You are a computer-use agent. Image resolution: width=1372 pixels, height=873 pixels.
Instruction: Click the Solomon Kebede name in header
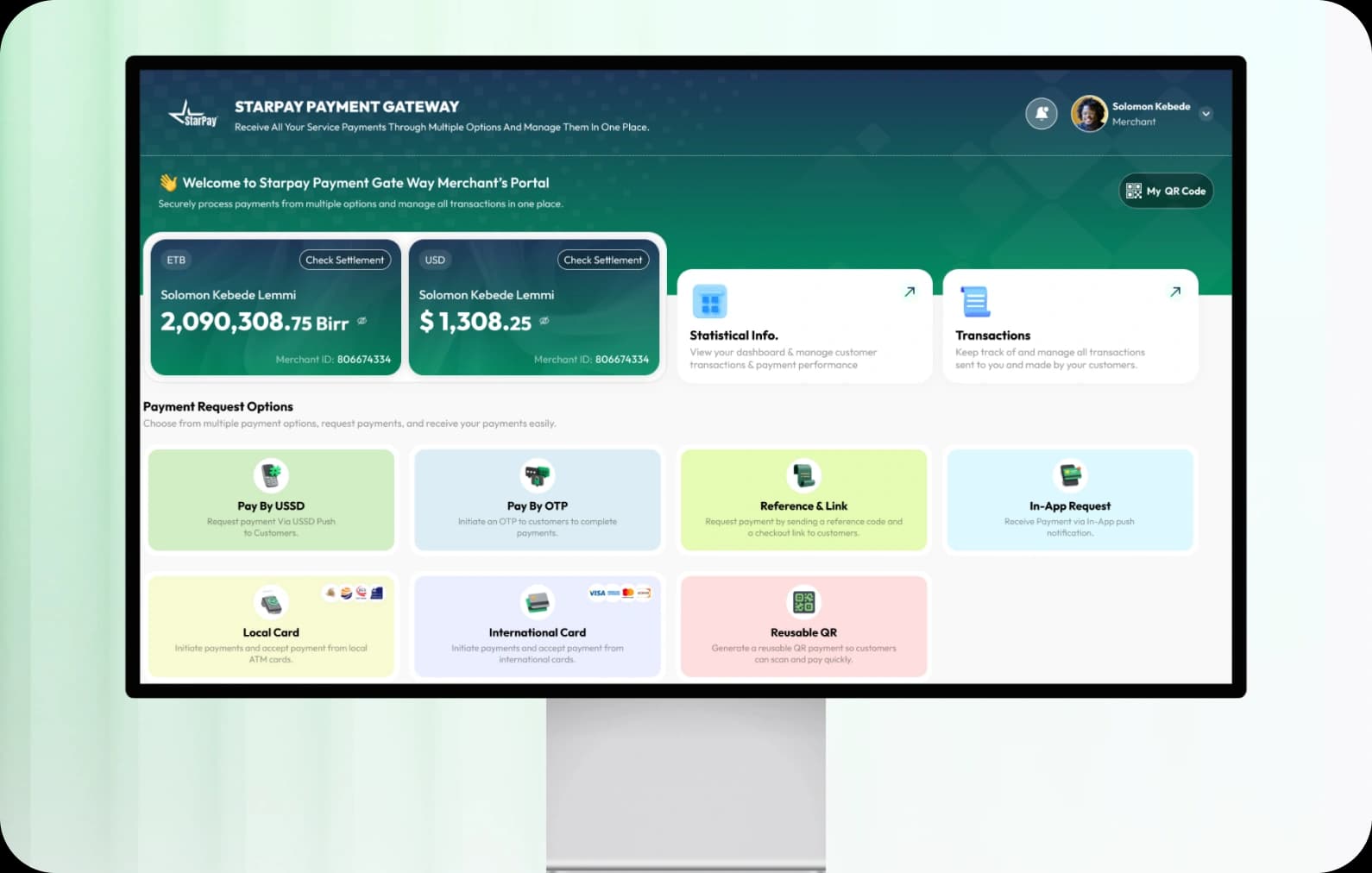pos(1151,106)
